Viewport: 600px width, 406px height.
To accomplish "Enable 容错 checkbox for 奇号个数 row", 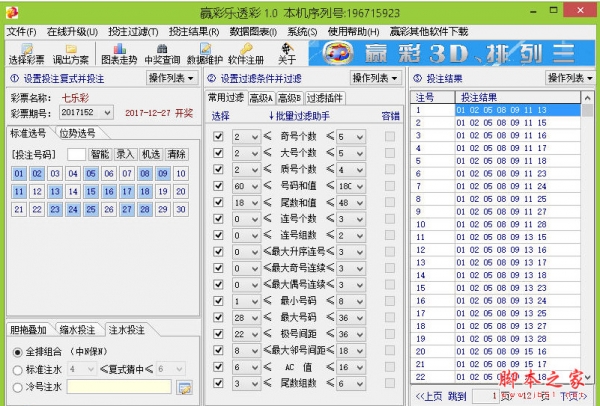I will (390, 136).
